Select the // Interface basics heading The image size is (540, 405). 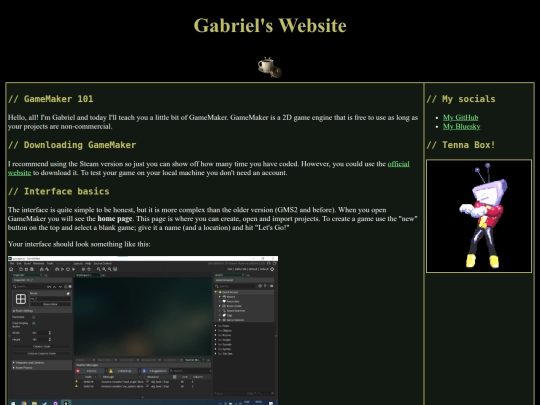[x=59, y=191]
